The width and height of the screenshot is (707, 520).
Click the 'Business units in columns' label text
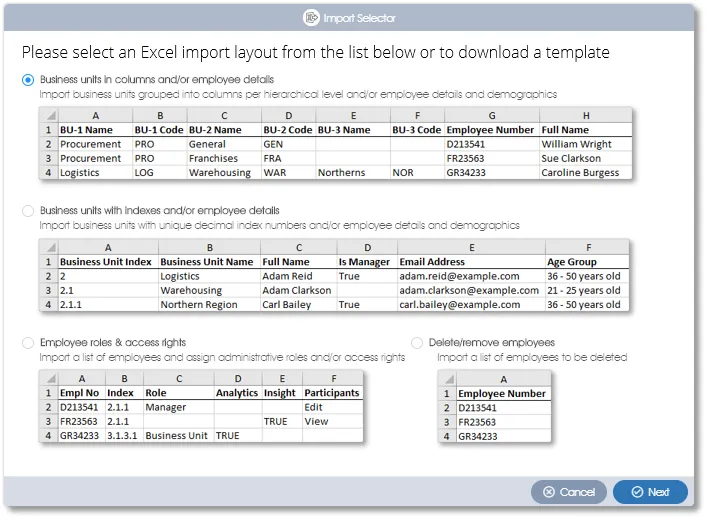156,80
